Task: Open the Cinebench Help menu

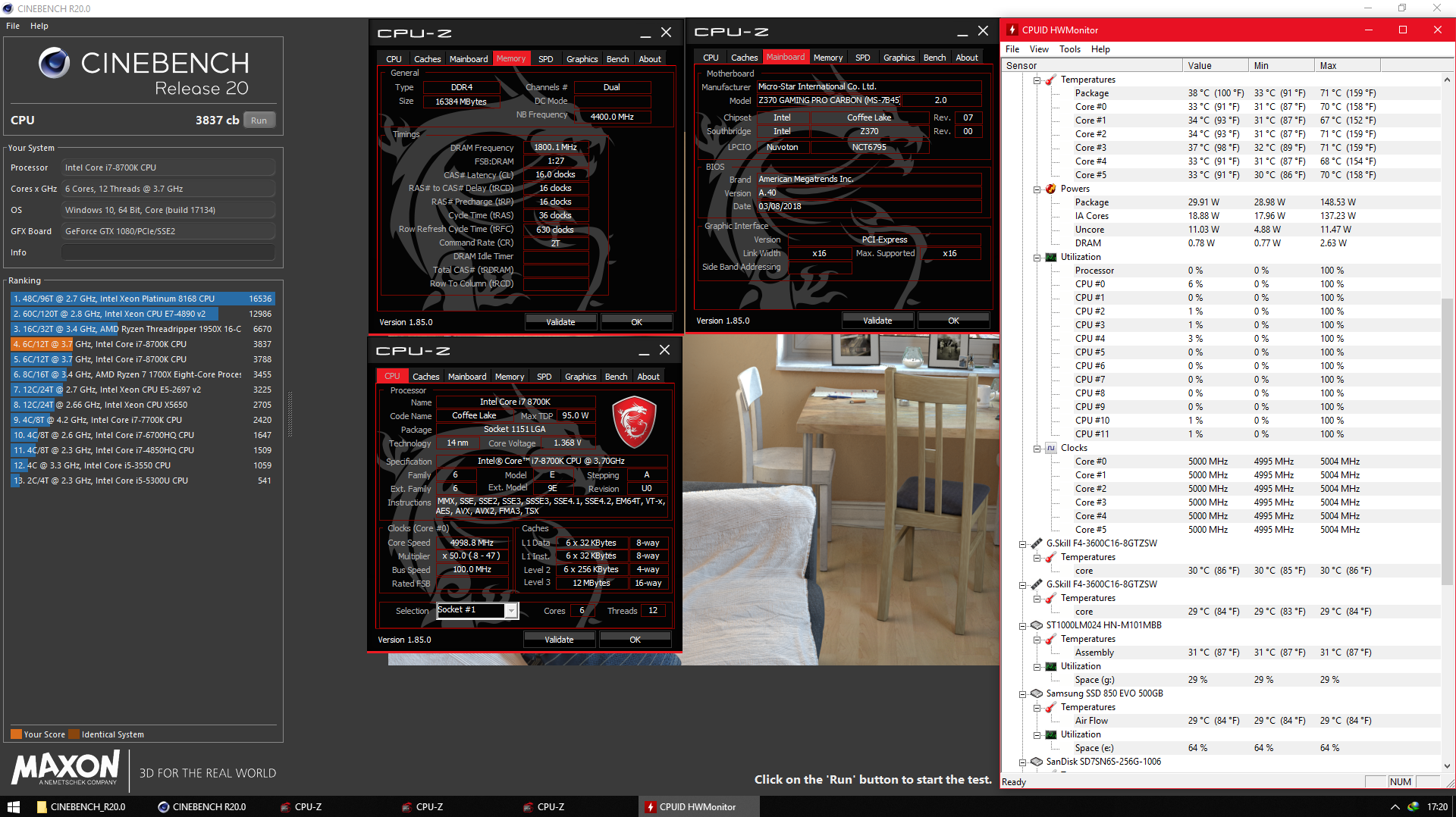Action: [39, 26]
